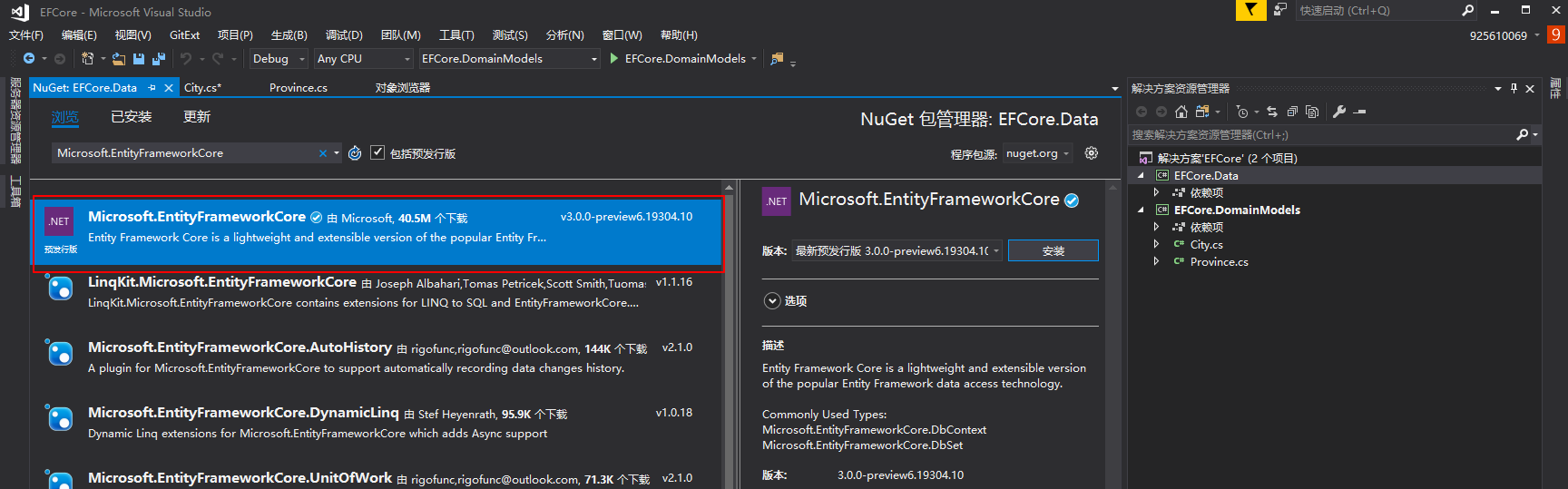Pin the NuGet: EFCore.Data tab
Screen dimensions: 1568x489
point(152,88)
